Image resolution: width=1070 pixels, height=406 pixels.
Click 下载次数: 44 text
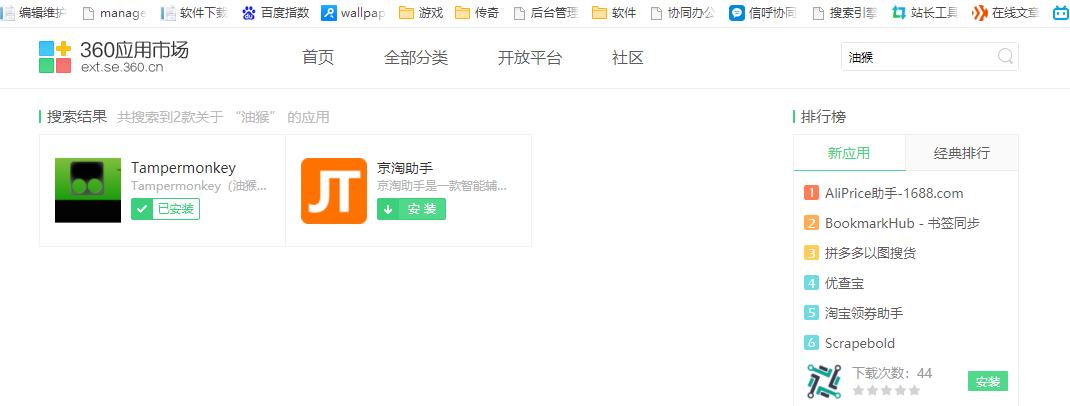[x=892, y=373]
